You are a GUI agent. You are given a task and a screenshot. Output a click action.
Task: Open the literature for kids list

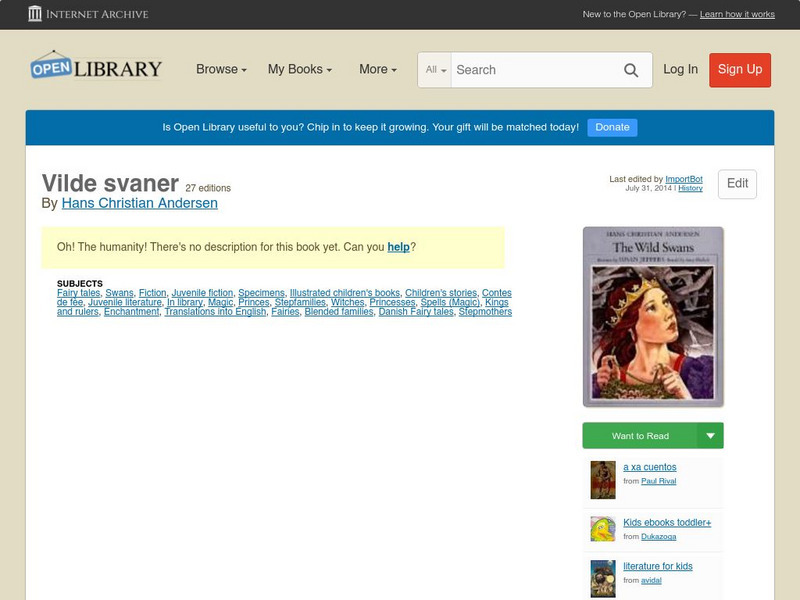[x=658, y=566]
